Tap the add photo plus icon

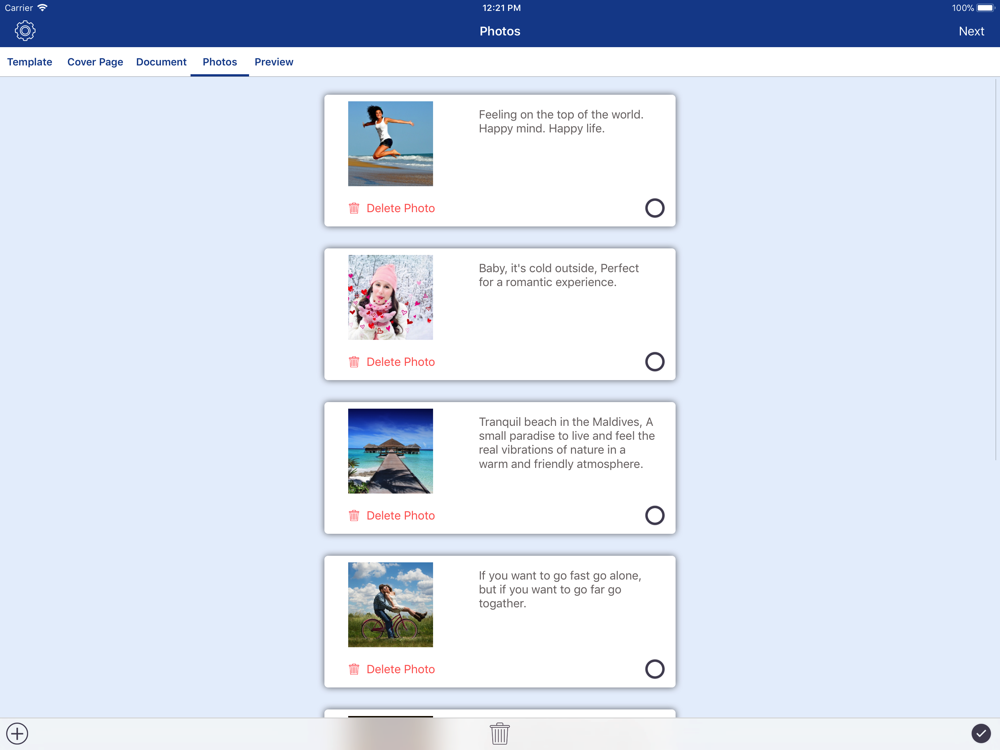coord(17,733)
